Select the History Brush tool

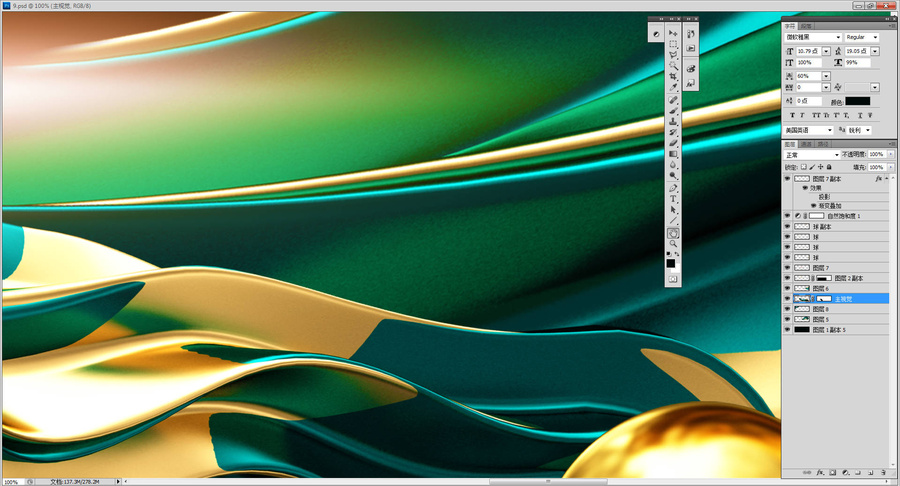[673, 133]
